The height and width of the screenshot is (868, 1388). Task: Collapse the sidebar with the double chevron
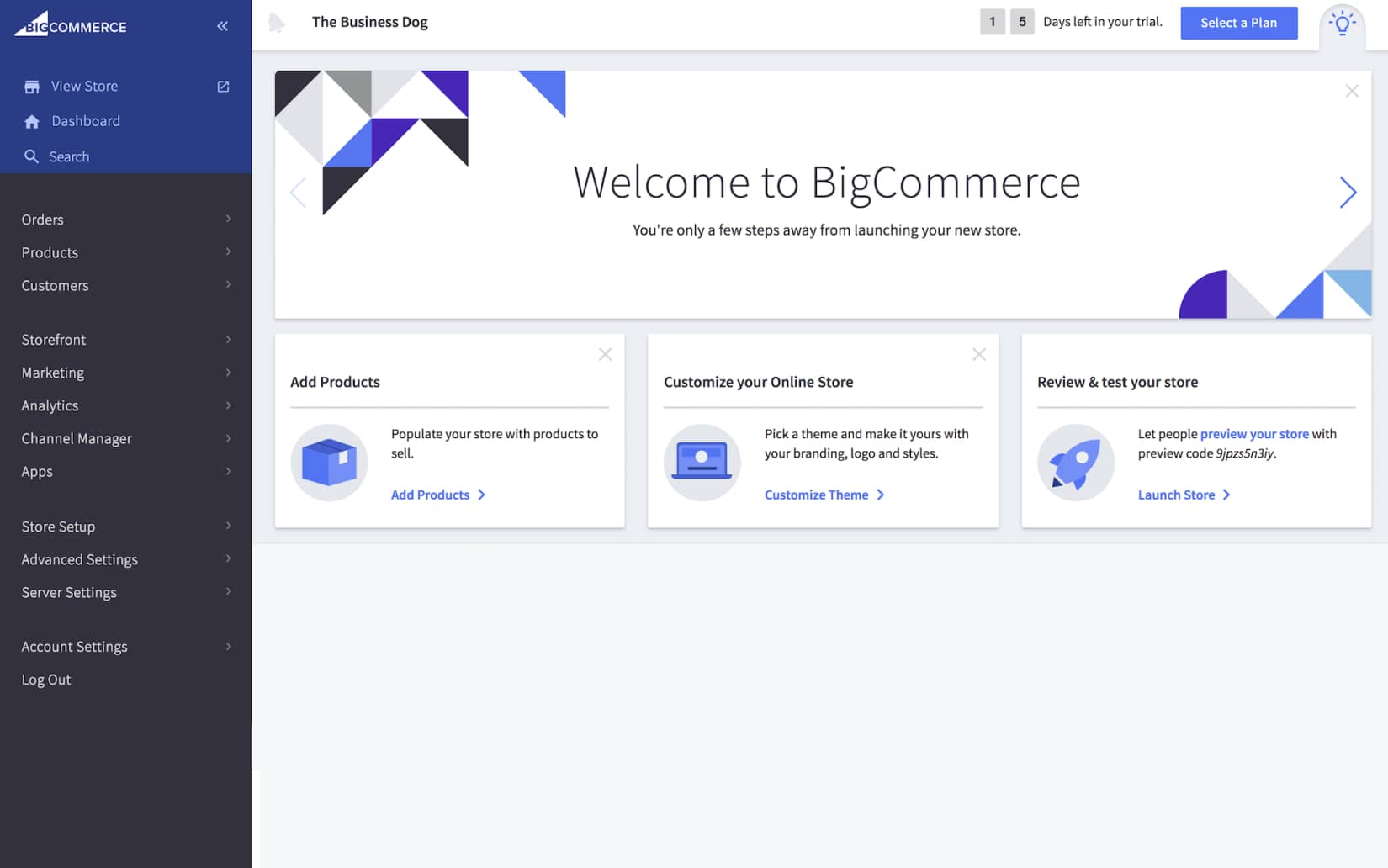click(x=222, y=25)
